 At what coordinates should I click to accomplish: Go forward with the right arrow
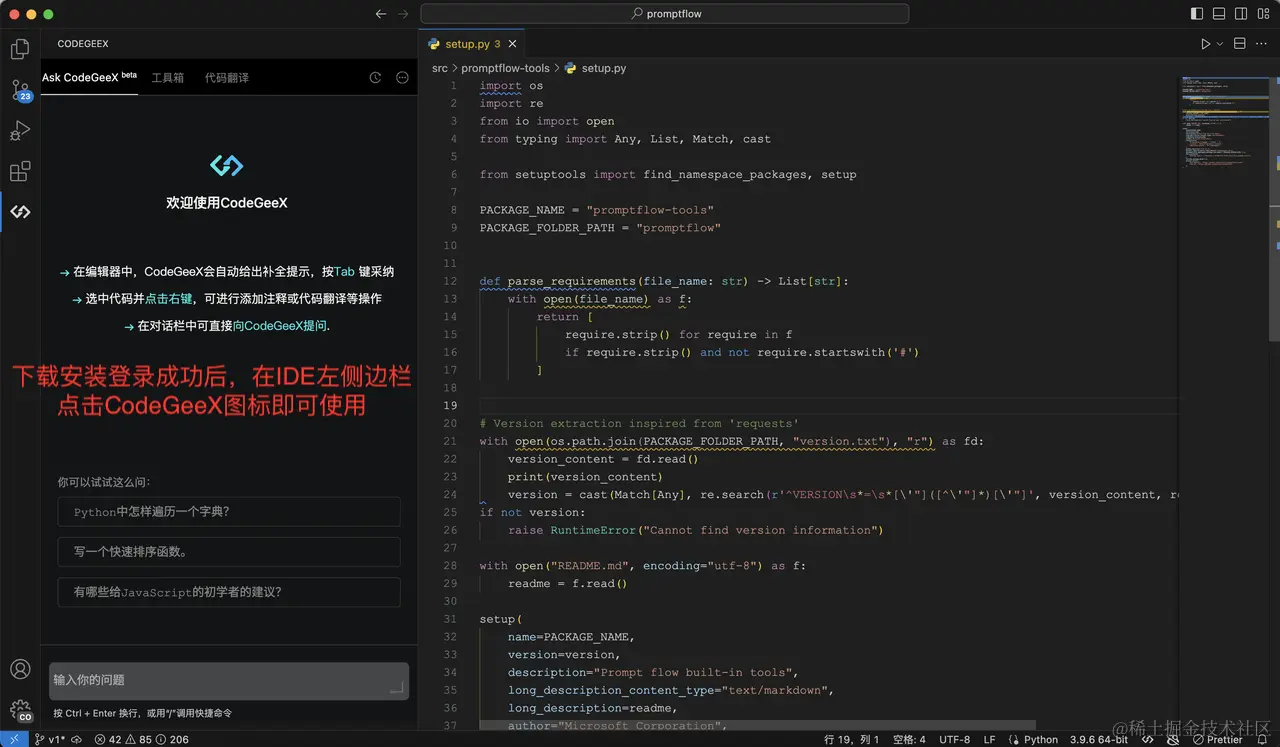coord(403,14)
